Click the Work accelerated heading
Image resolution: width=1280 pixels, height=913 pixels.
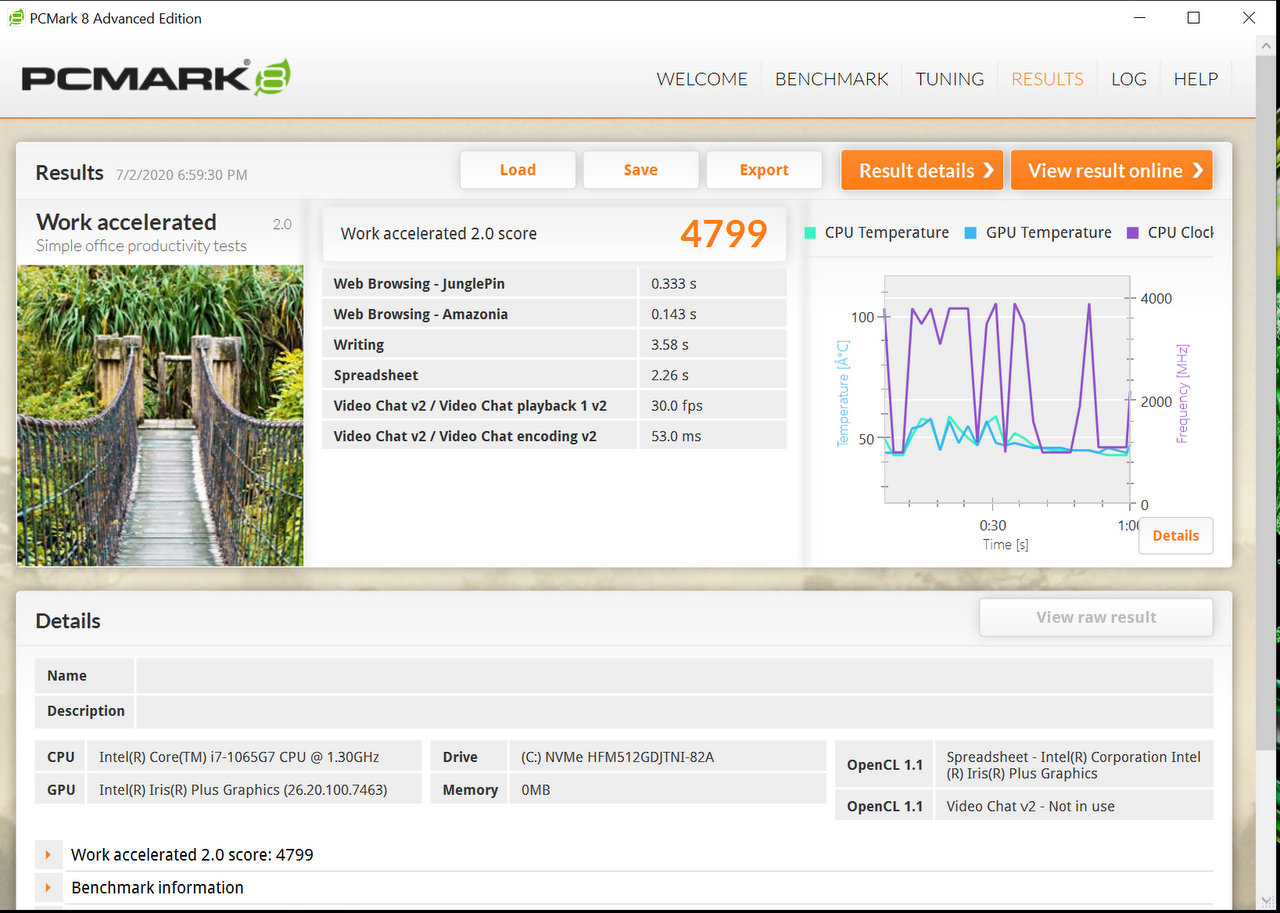126,222
